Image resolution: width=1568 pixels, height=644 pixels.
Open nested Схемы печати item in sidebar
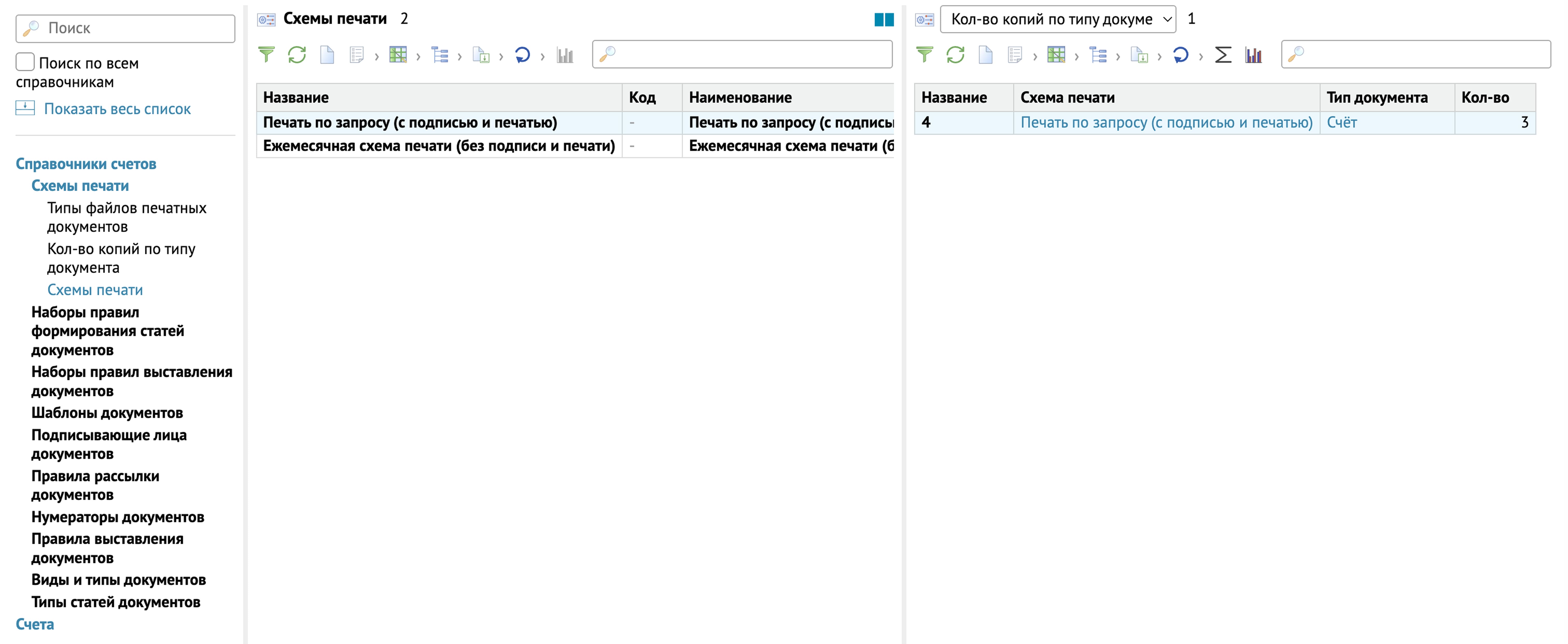pos(95,290)
